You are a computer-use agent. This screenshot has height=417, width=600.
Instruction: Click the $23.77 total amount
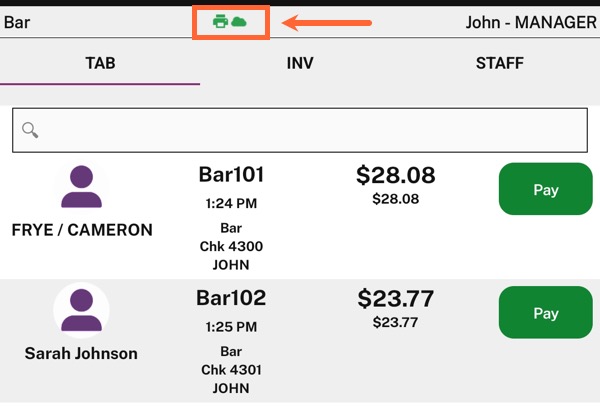(396, 299)
